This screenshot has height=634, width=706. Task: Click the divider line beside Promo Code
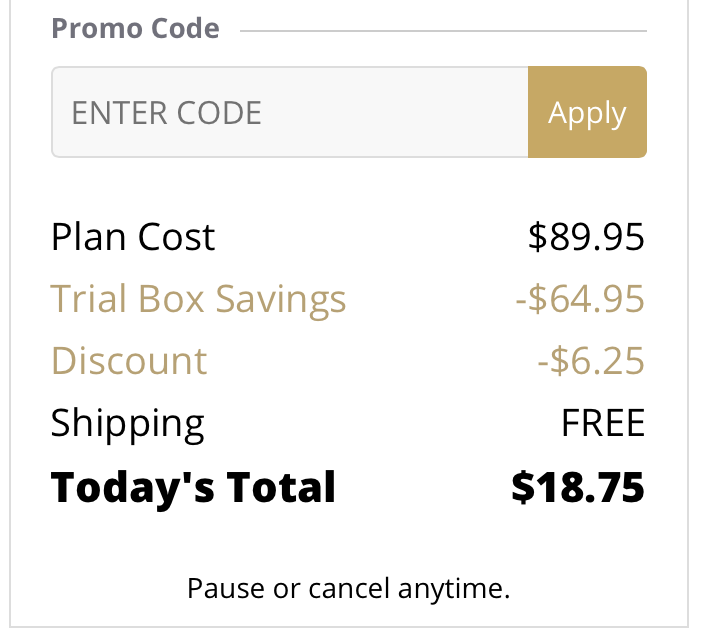(443, 31)
